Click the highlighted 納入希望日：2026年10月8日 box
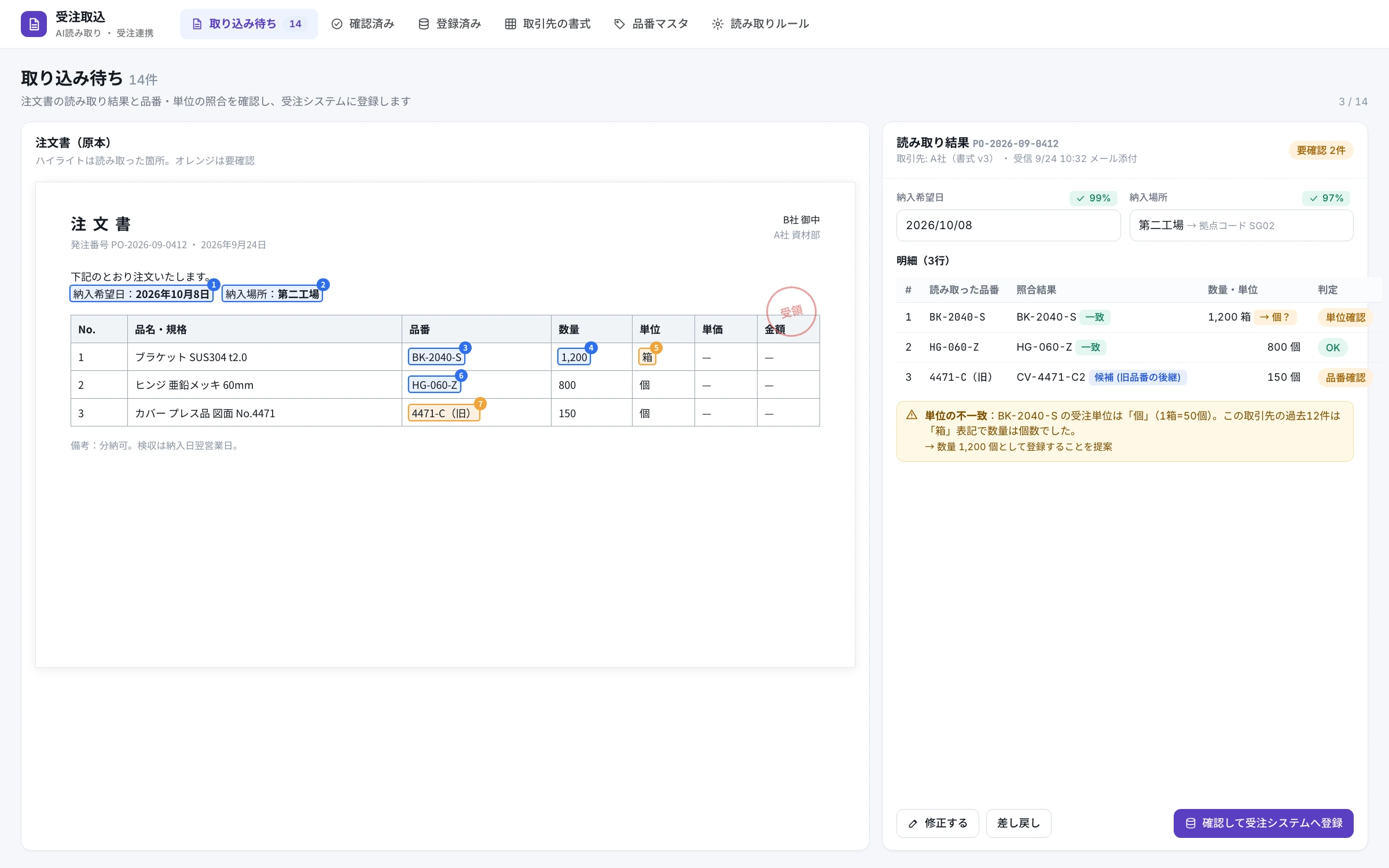The height and width of the screenshot is (868, 1389). (x=141, y=294)
